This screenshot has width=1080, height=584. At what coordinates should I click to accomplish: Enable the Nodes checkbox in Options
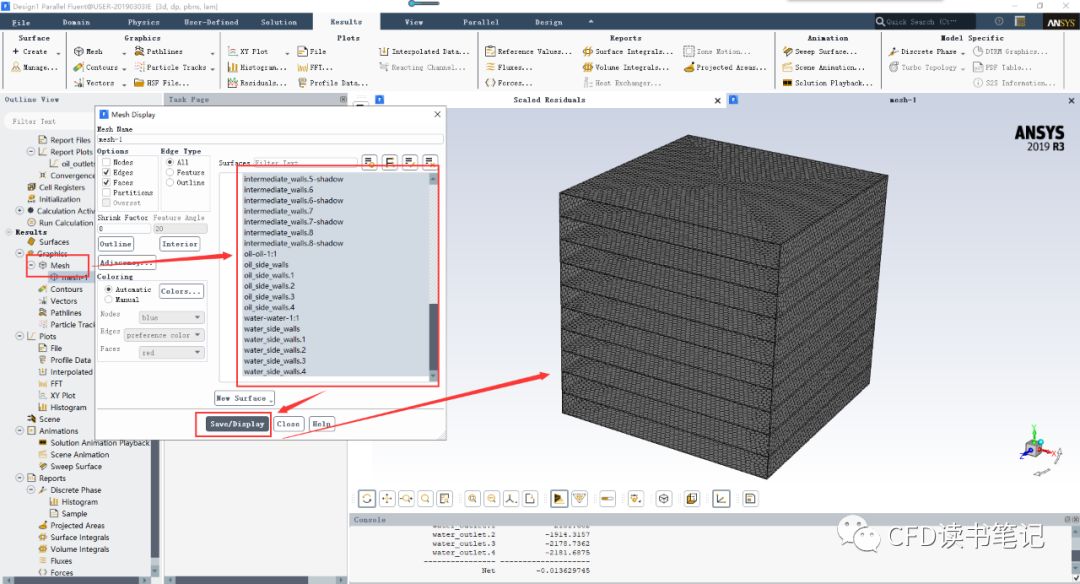click(x=106, y=163)
